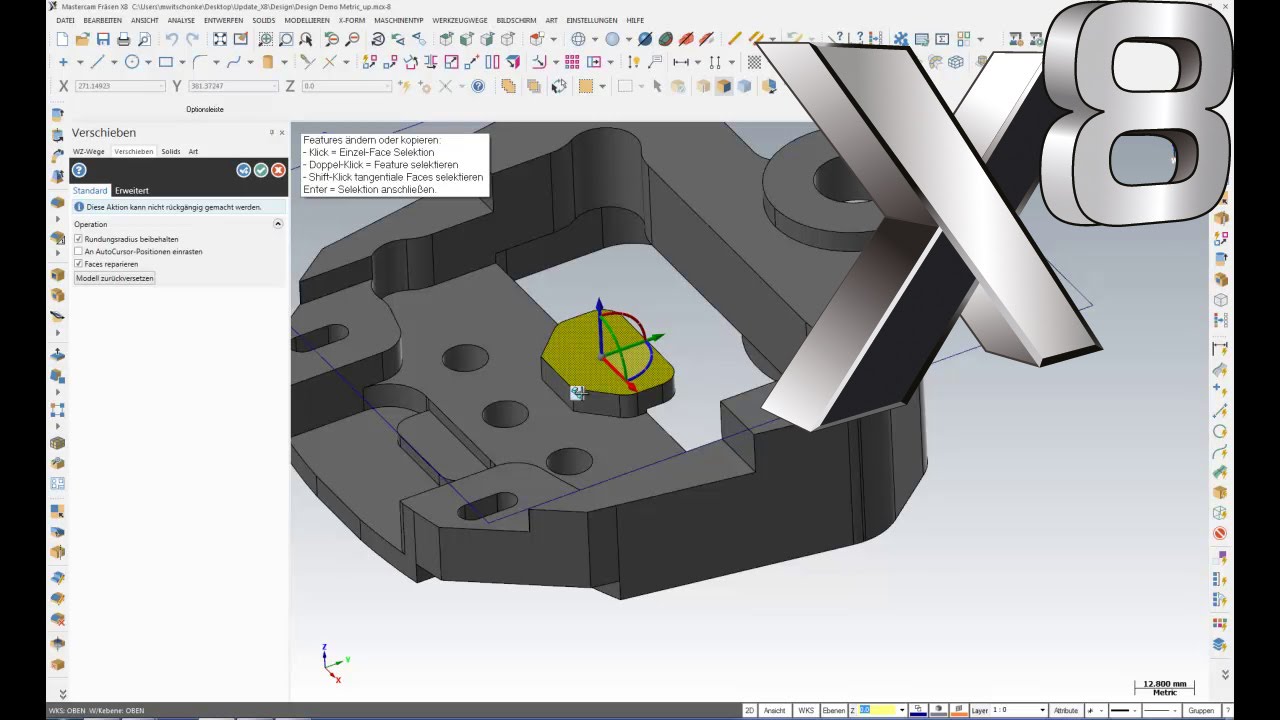Save the file with the floppy icon

click(x=103, y=39)
